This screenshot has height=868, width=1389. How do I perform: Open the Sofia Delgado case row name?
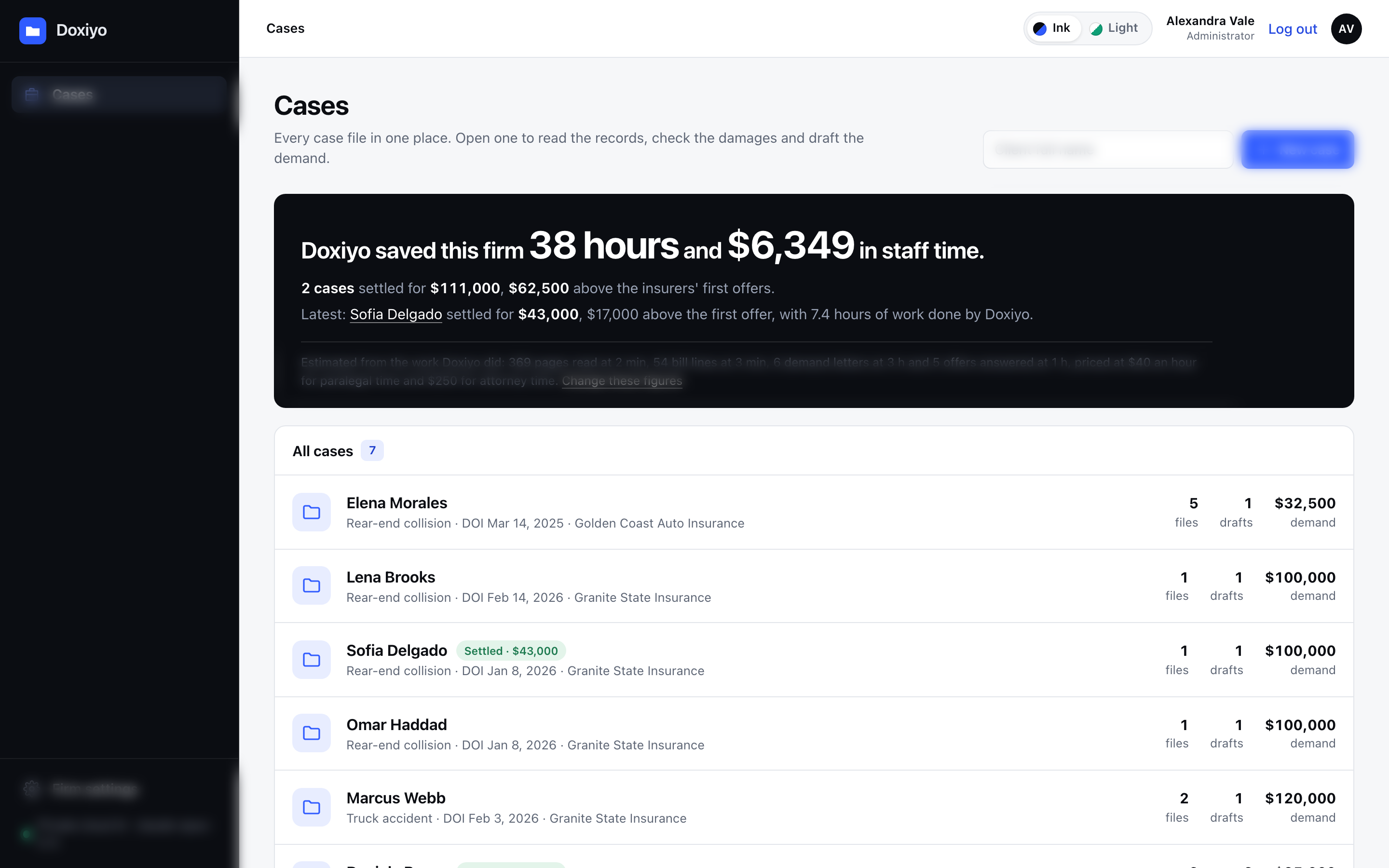(x=396, y=651)
